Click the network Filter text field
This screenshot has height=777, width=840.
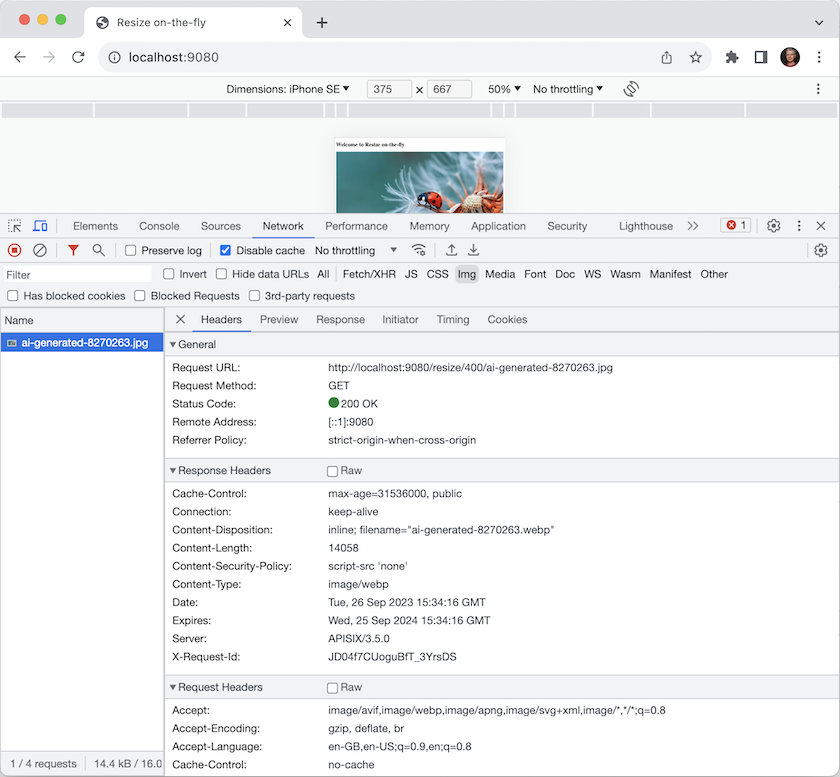point(78,274)
